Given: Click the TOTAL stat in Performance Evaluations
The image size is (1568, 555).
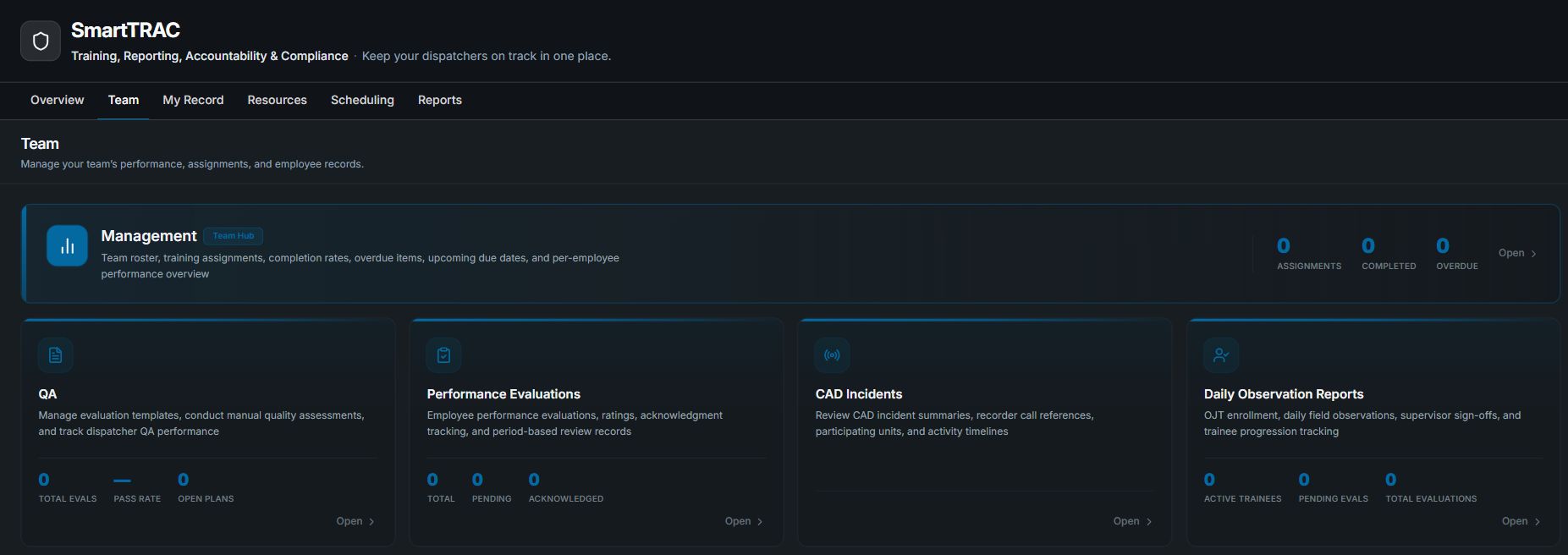Looking at the screenshot, I should [441, 487].
